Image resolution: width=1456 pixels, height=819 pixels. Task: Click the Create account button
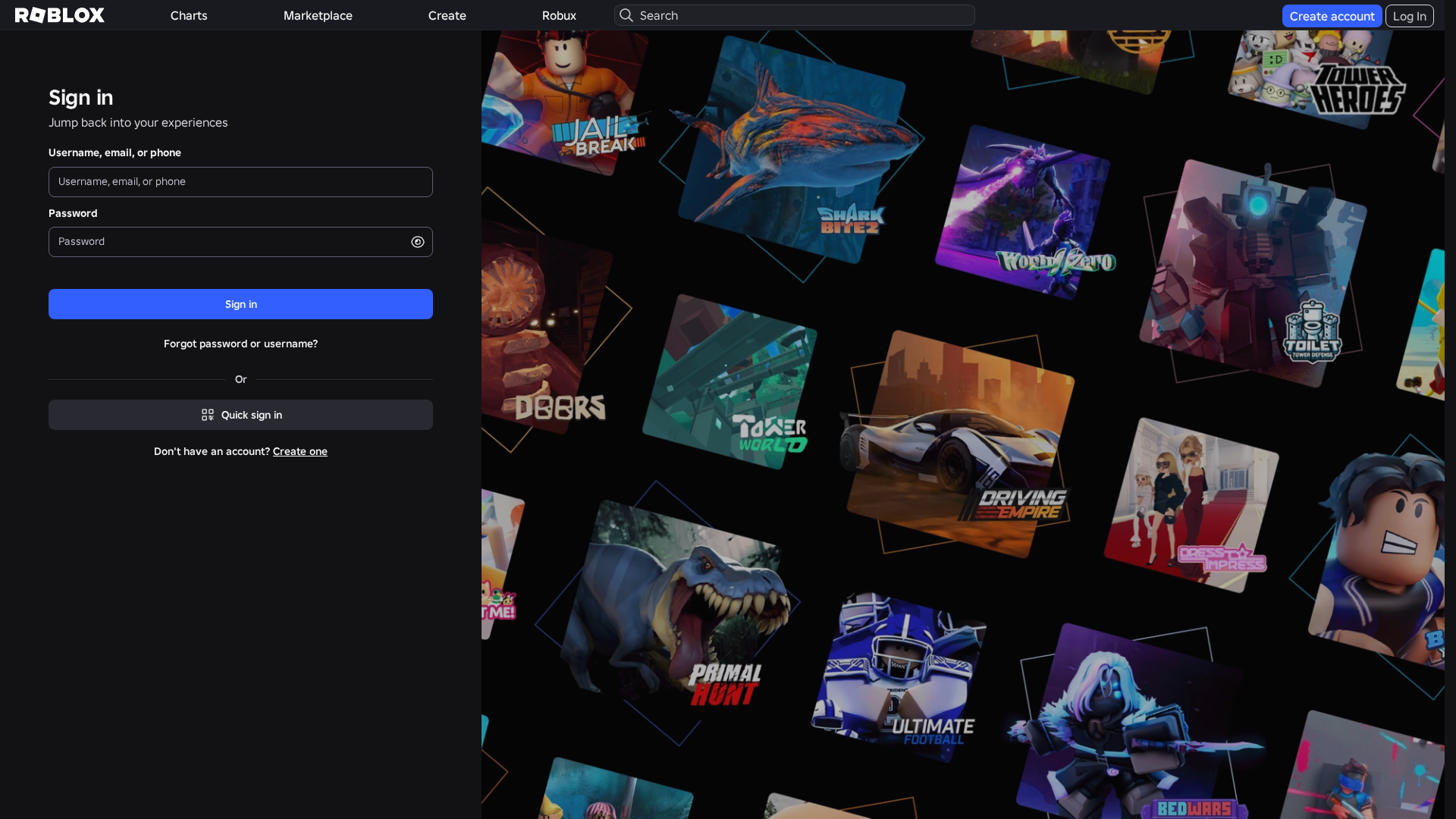pyautogui.click(x=1332, y=16)
